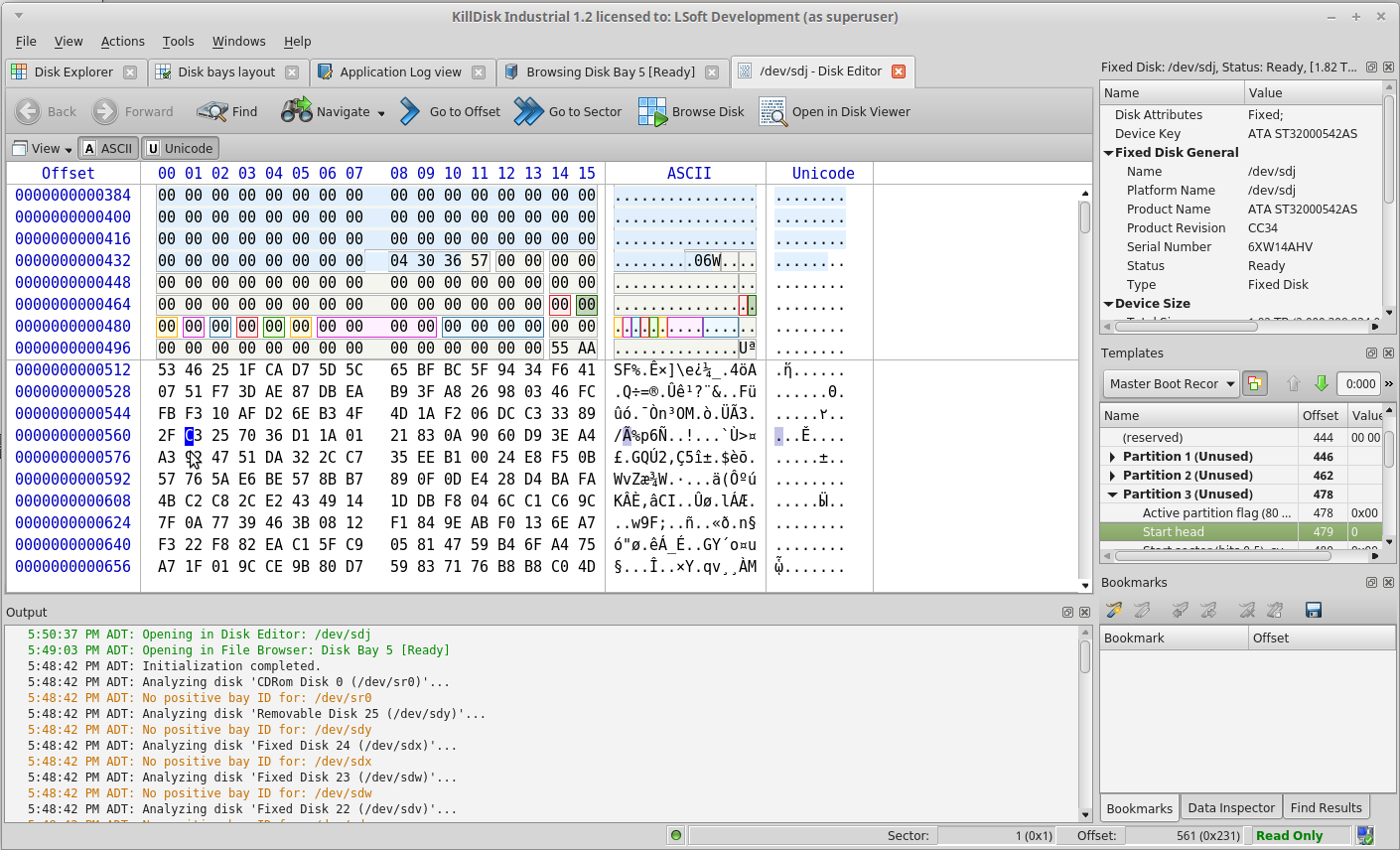
Task: Expand the Partition 1 (Unused) node
Action: 1112,457
